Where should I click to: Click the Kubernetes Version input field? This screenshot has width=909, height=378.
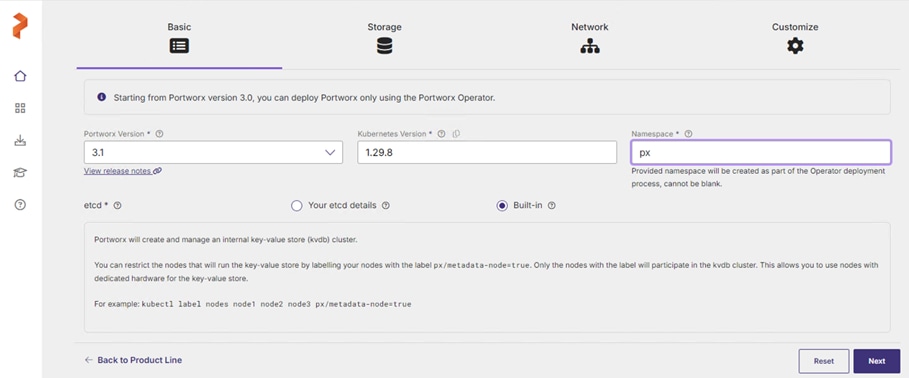pos(487,152)
